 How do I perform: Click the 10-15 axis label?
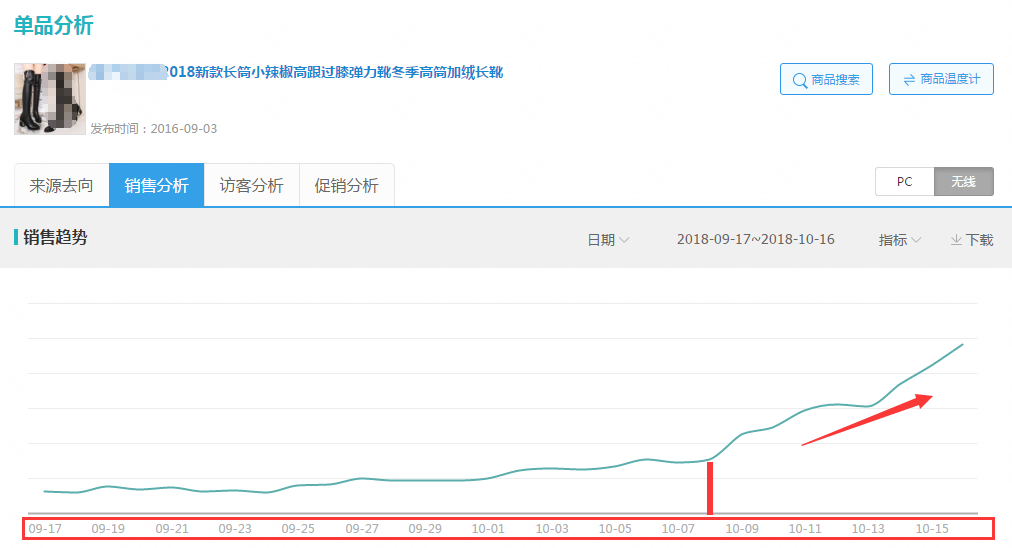(932, 529)
